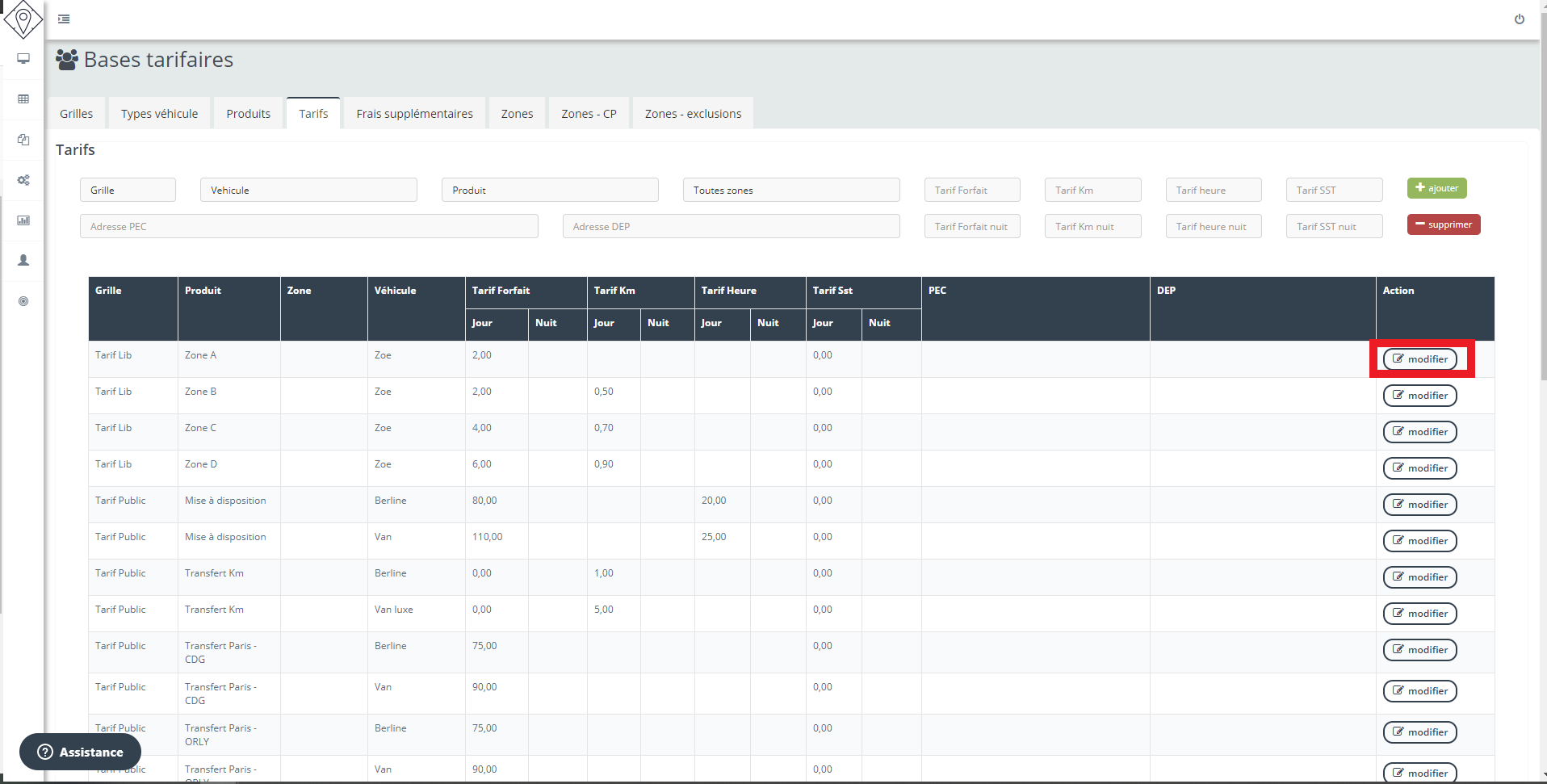Click modifier for Tarif Lib Zone A
1547x784 pixels.
click(x=1419, y=359)
